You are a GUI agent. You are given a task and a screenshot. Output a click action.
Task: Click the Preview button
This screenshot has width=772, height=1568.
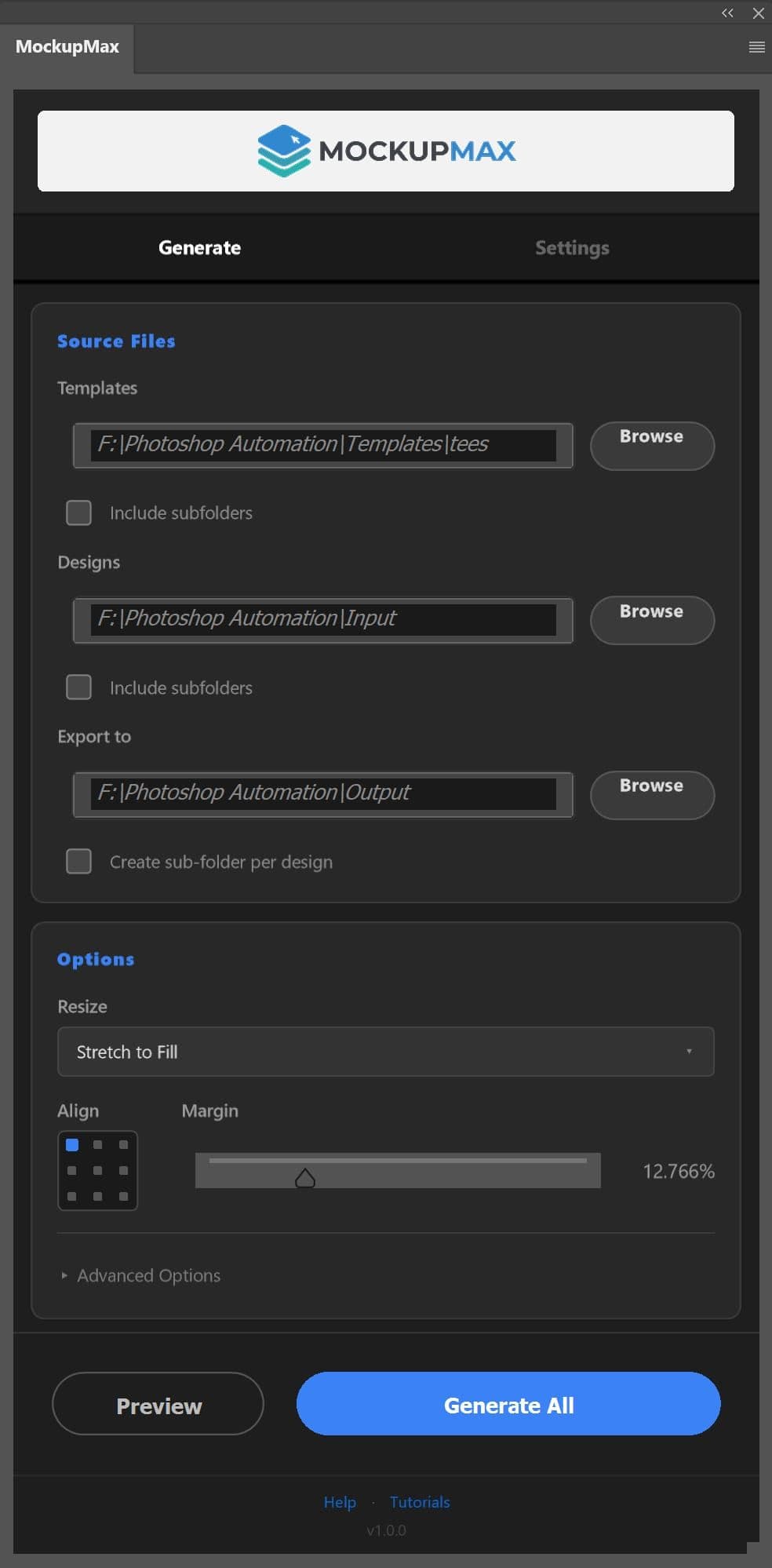point(158,1404)
